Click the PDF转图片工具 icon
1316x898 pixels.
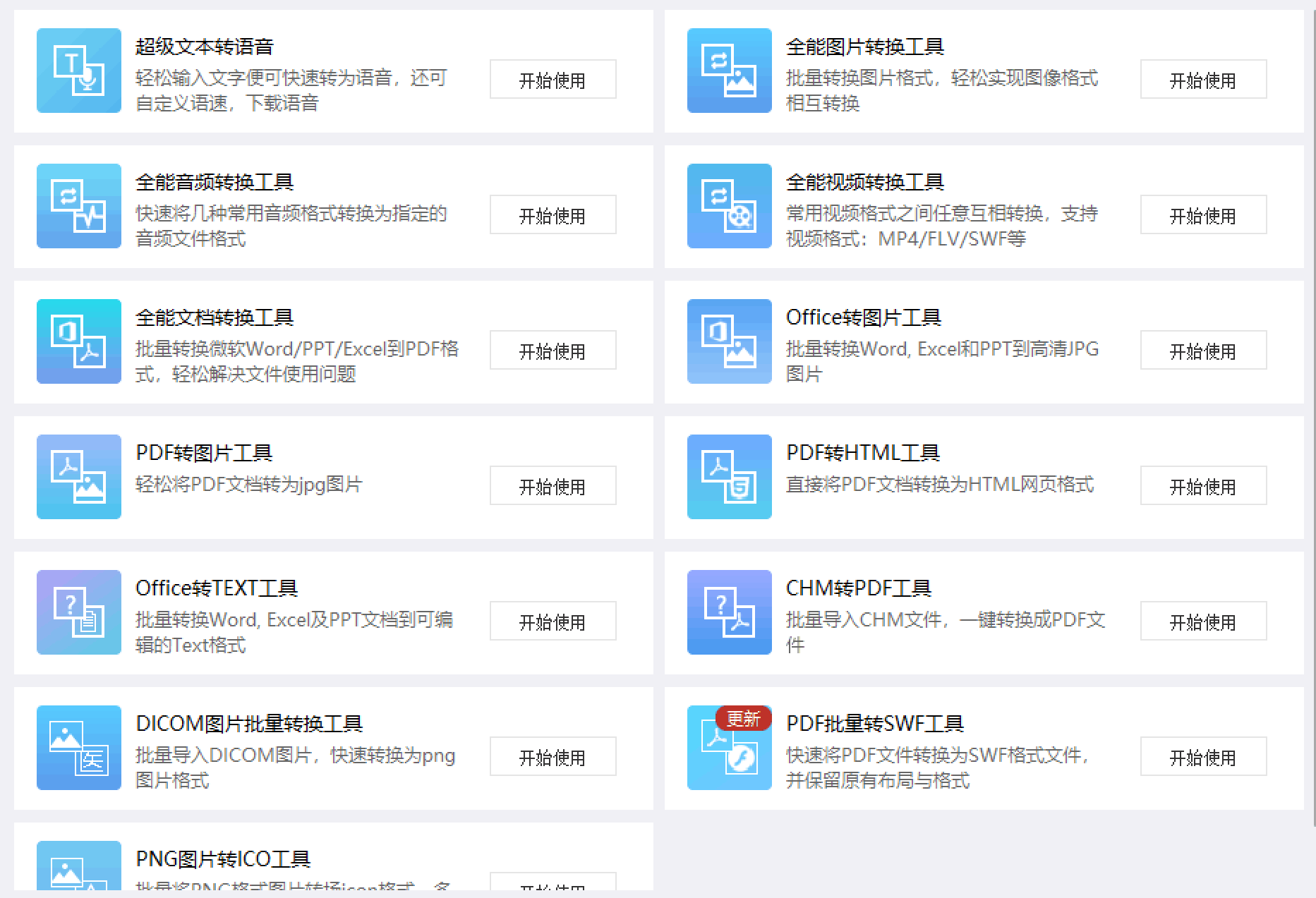(x=79, y=477)
